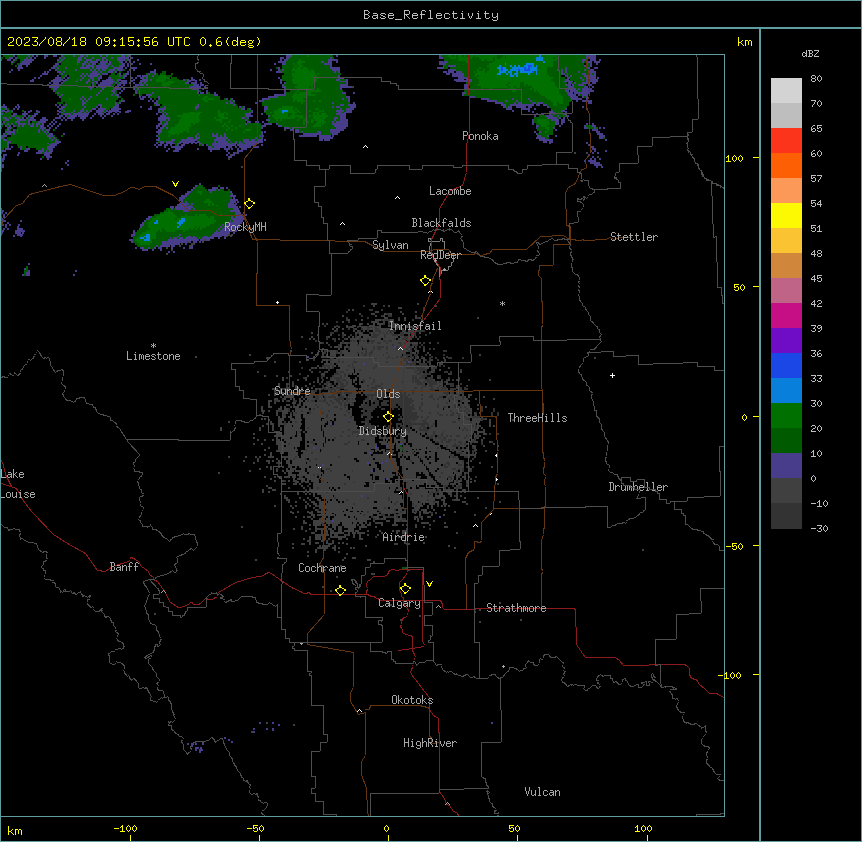
Task: Select the HighRiver label
Action: coord(429,743)
